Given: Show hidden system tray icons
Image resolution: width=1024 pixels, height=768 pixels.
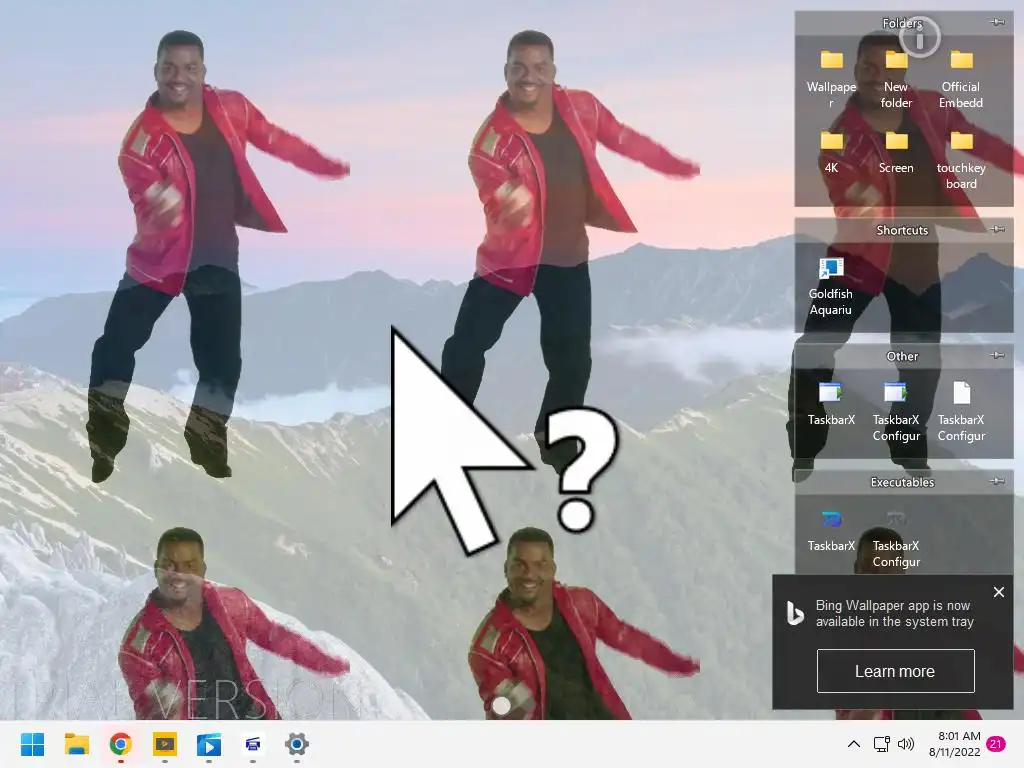Looking at the screenshot, I should tap(854, 744).
